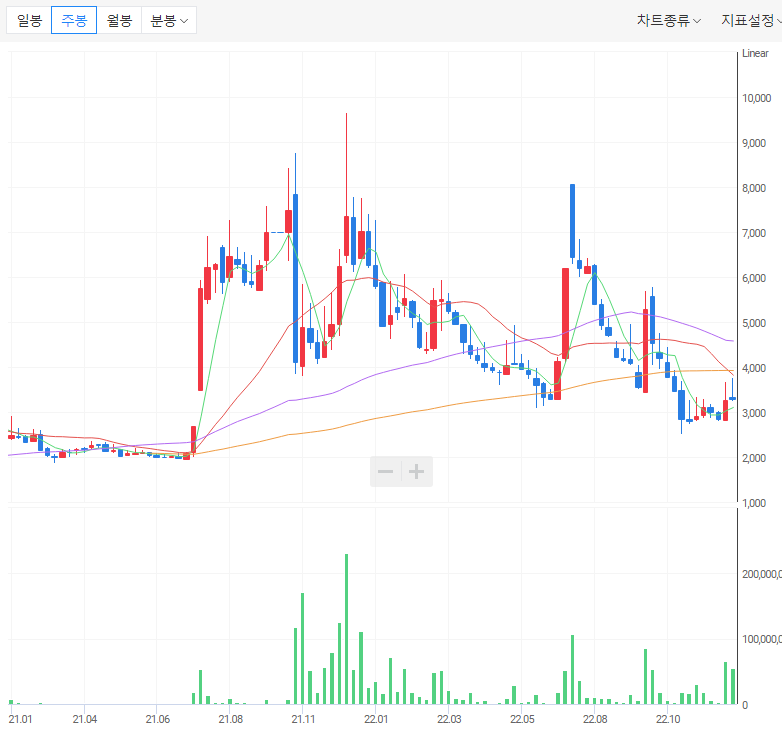782x736 pixels.
Task: Click the 7,000 price axis label
Action: [x=754, y=233]
